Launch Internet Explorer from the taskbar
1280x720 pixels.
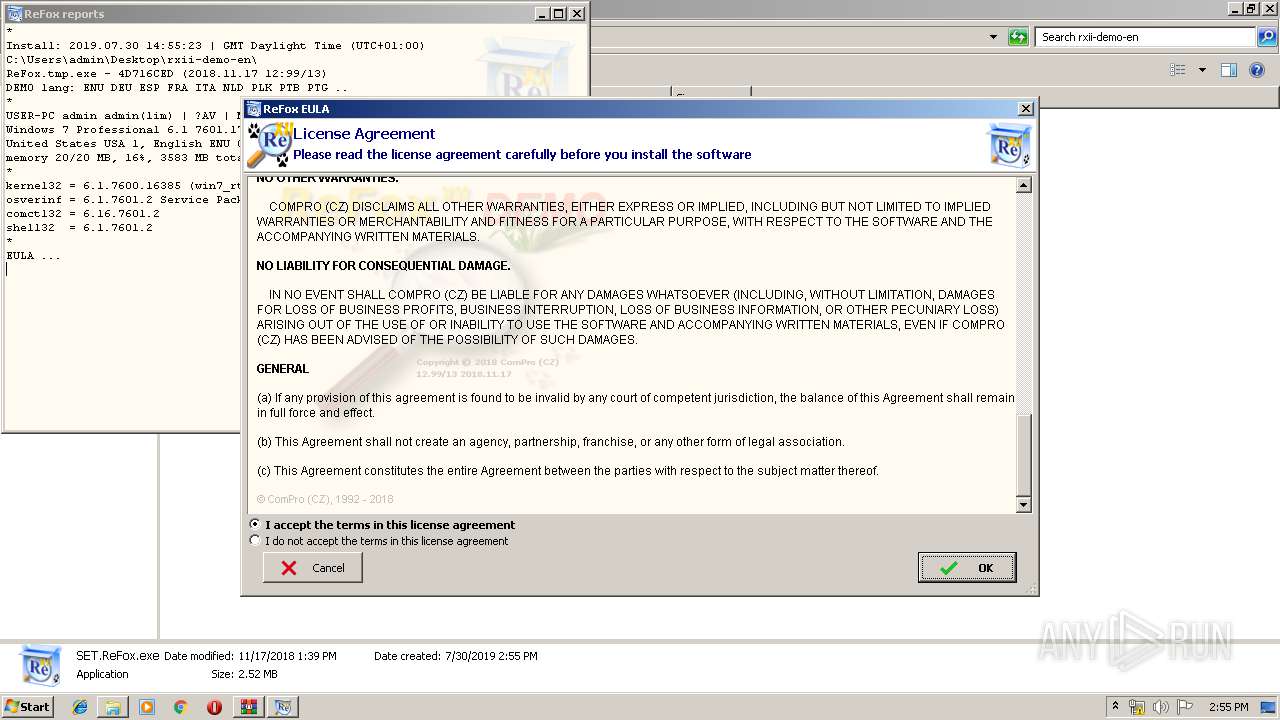point(80,707)
